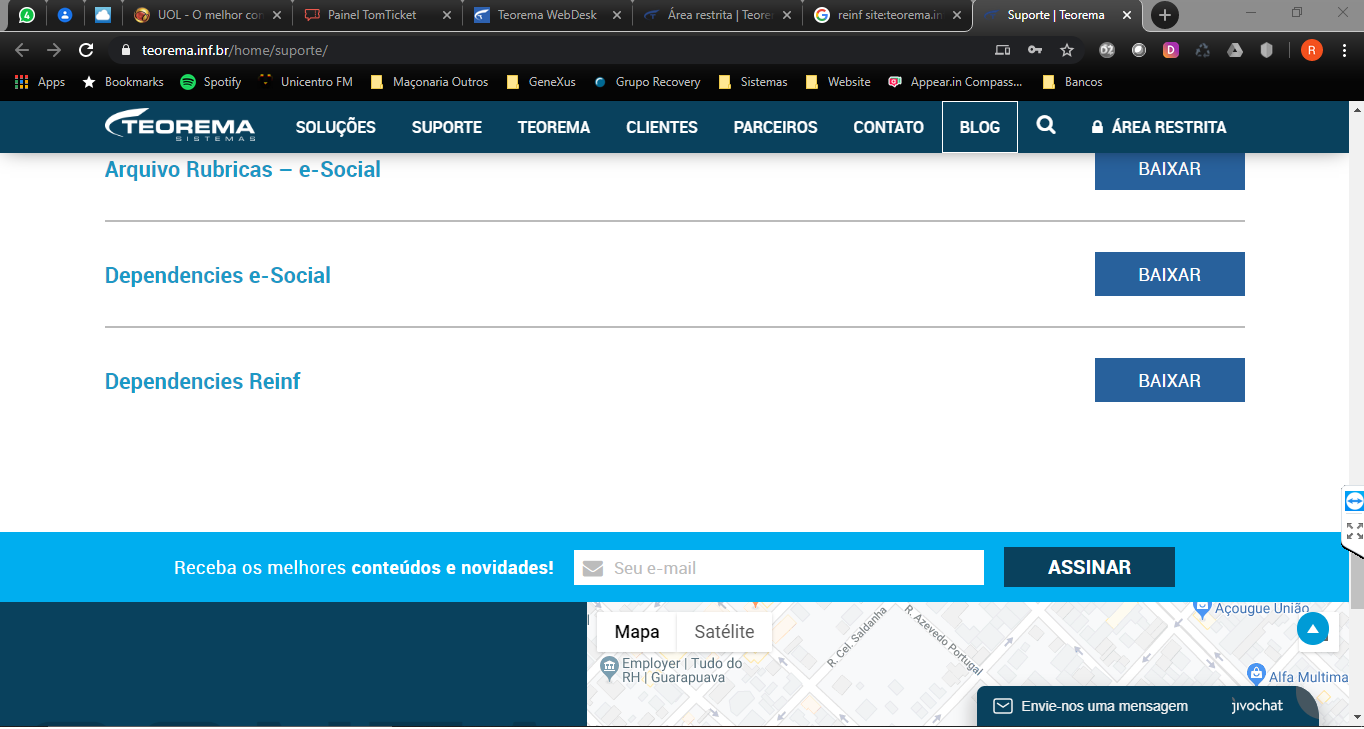Switch the map to Satélite view
The image size is (1364, 729).
(x=724, y=632)
